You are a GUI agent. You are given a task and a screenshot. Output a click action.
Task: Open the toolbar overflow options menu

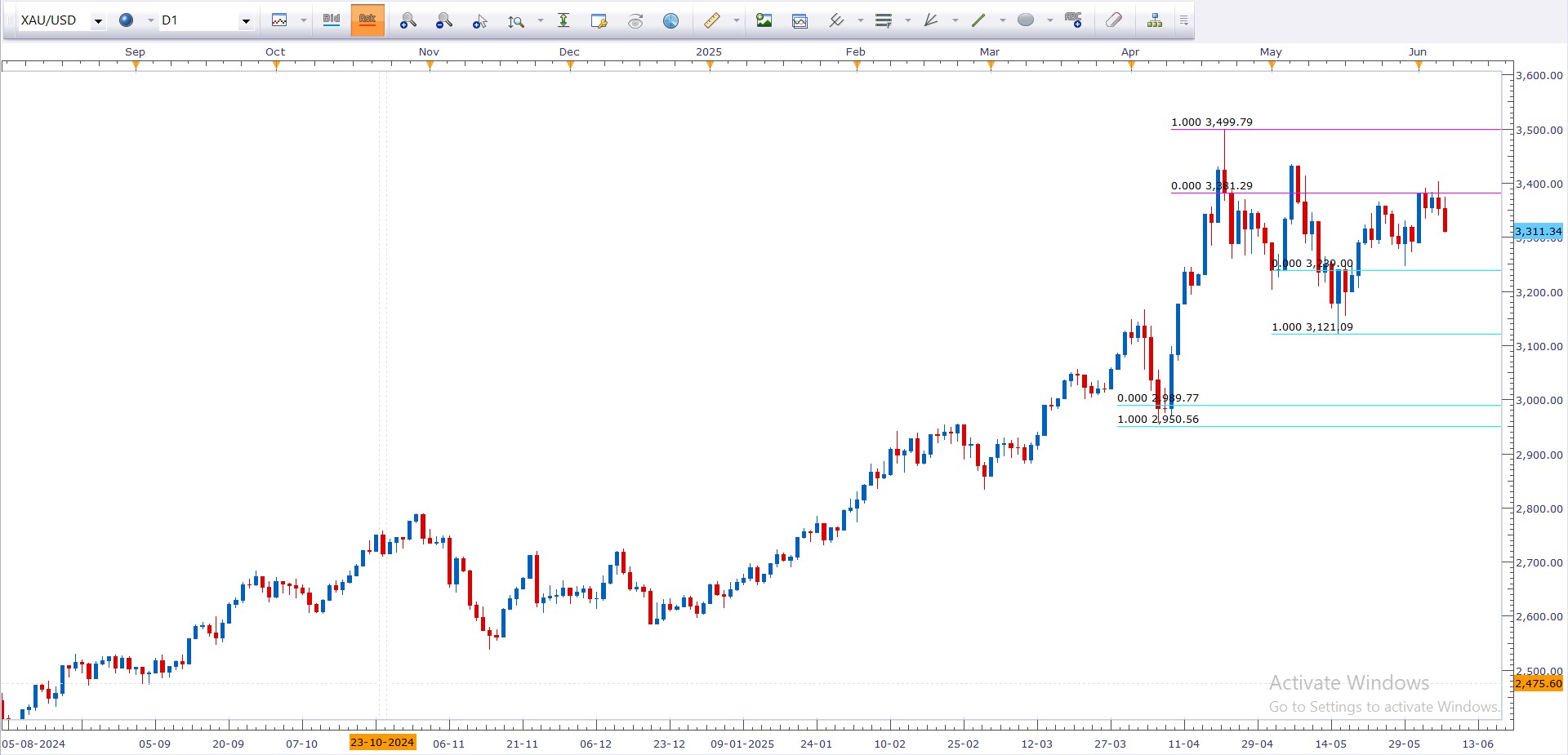[x=1183, y=20]
